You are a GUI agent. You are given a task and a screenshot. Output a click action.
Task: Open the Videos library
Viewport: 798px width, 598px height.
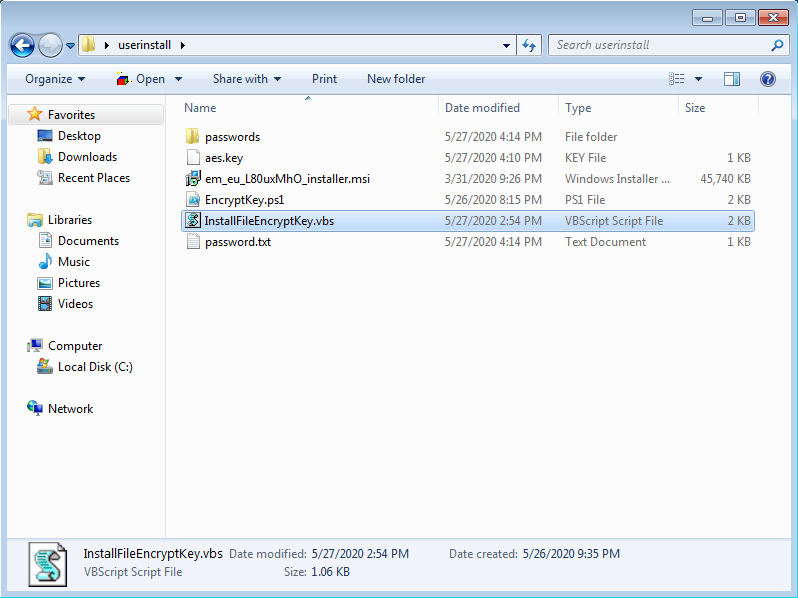pos(75,304)
